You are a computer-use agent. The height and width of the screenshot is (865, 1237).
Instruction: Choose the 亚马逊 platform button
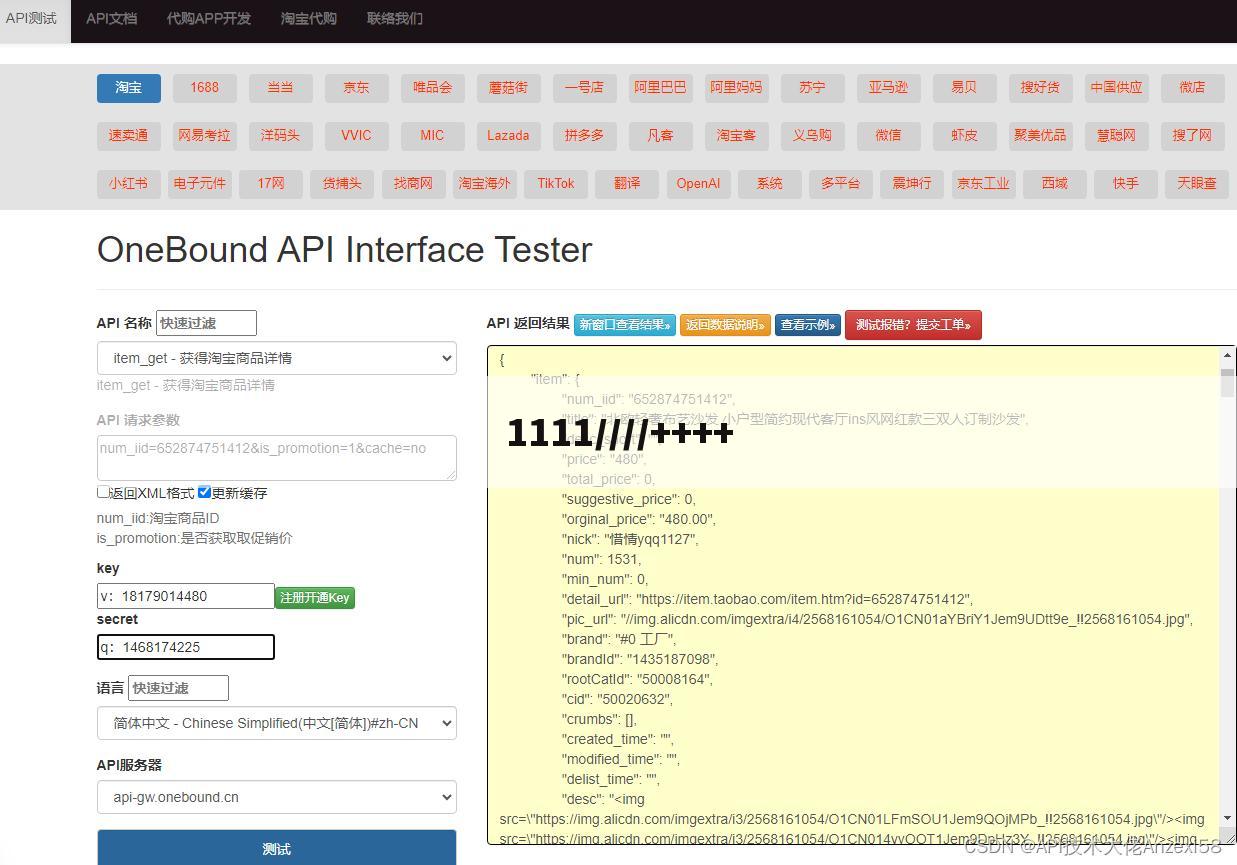tap(889, 87)
